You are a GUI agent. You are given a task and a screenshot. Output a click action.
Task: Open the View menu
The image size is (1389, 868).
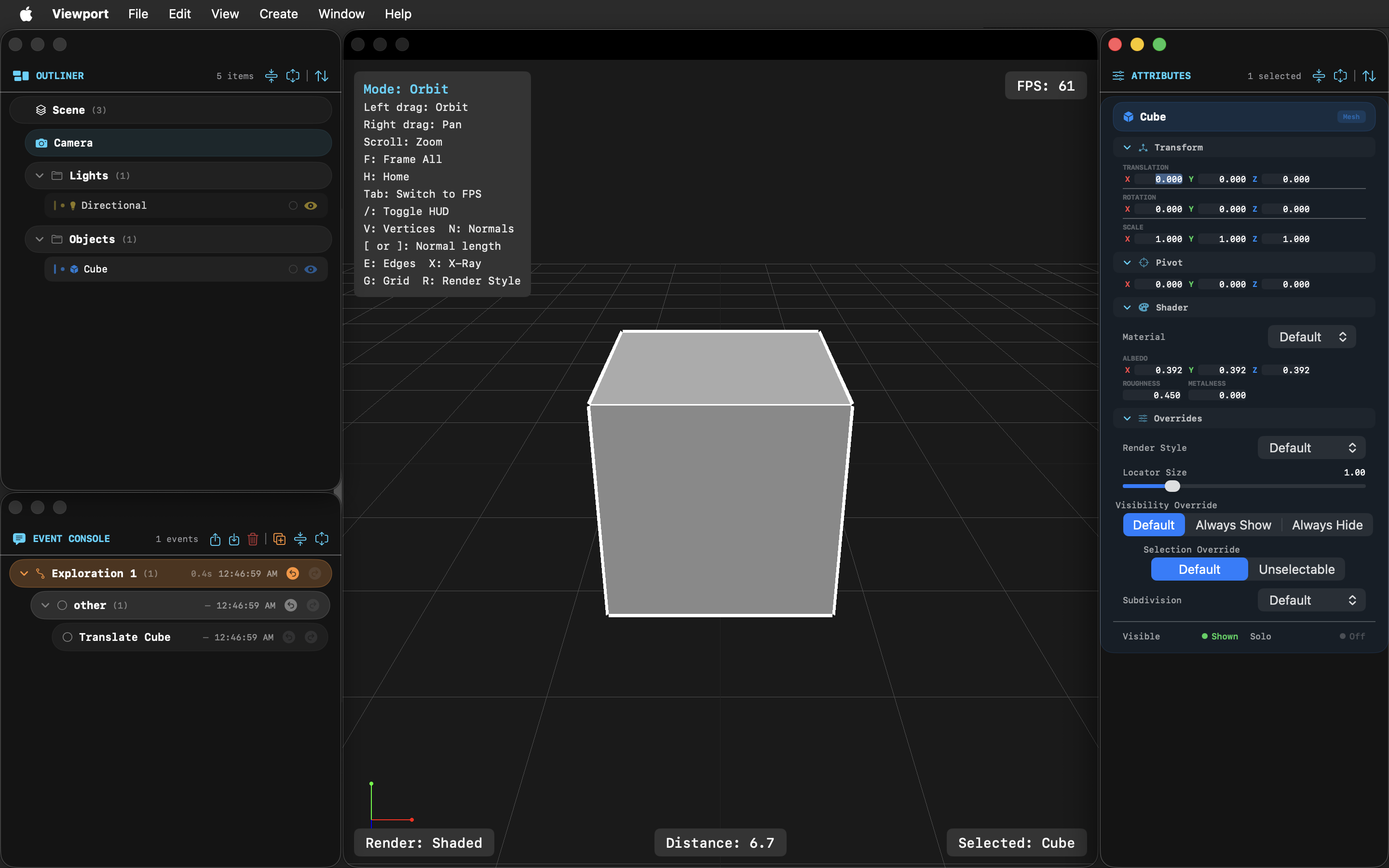(x=225, y=14)
